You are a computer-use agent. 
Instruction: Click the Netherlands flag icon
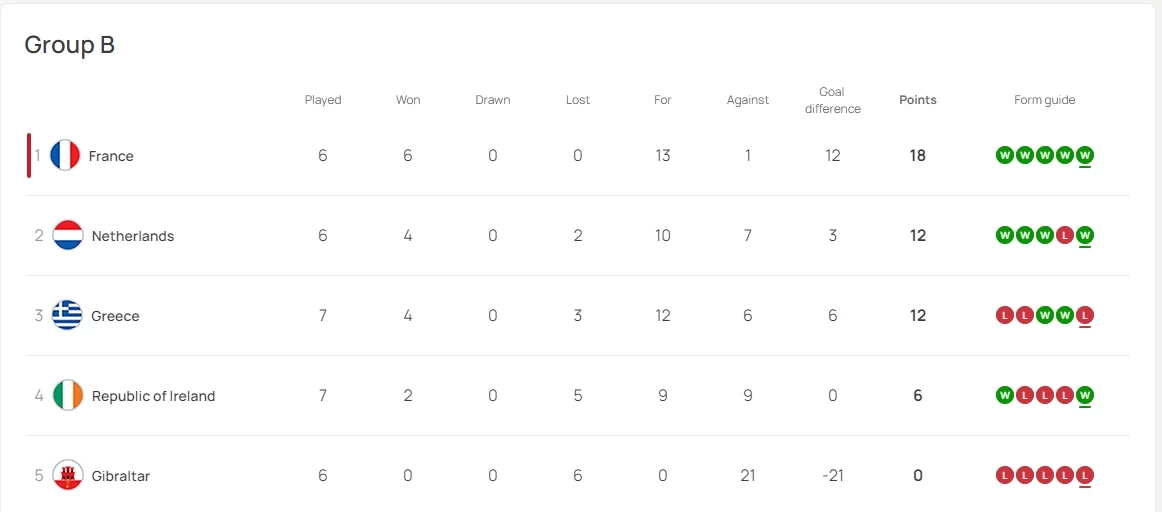point(67,235)
